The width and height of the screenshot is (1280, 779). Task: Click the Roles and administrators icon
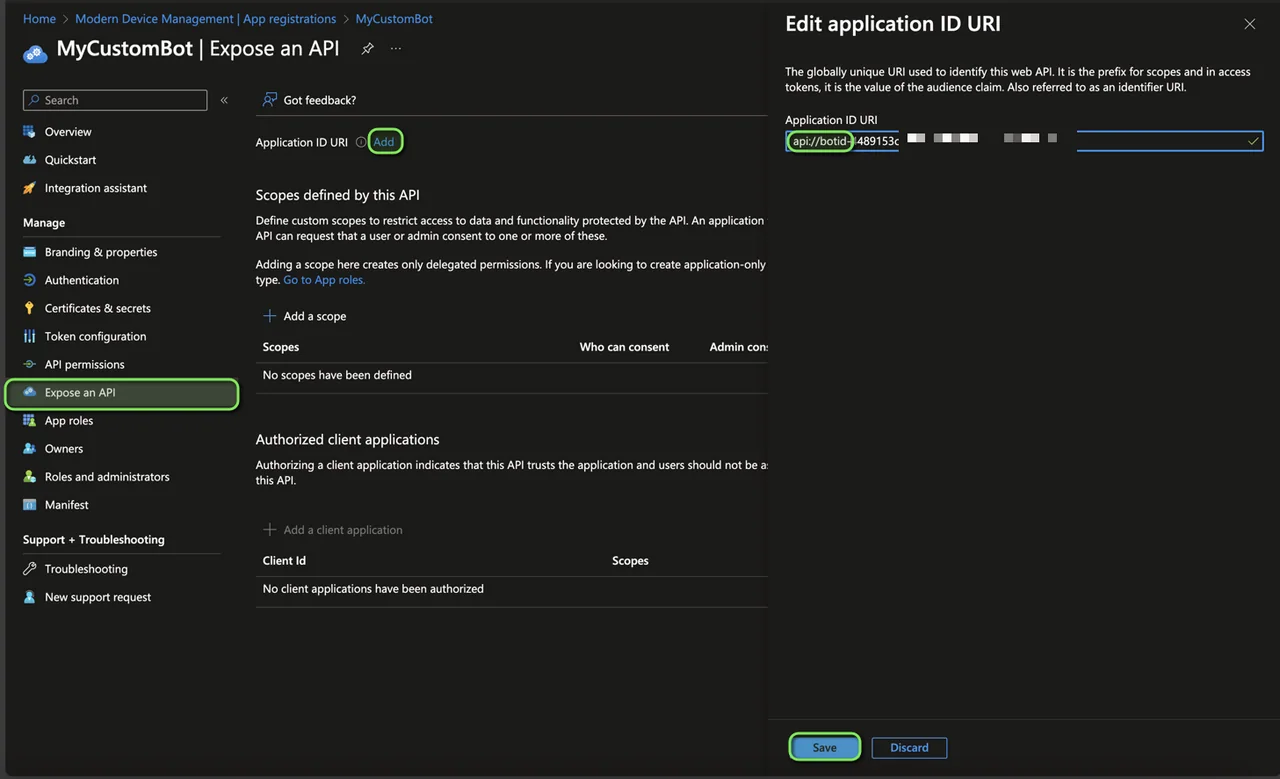coord(30,477)
